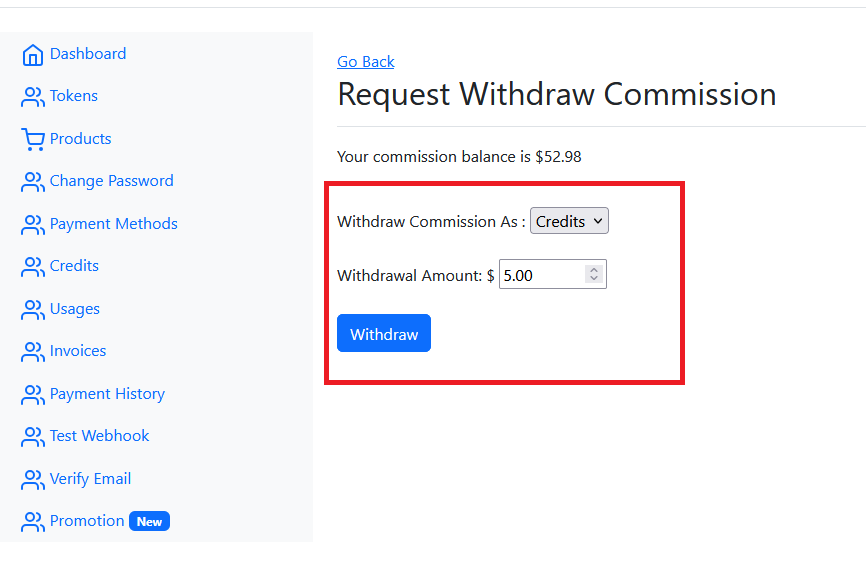Select Verify Email in sidebar
Image resolution: width=867 pixels, height=584 pixels.
click(x=90, y=479)
